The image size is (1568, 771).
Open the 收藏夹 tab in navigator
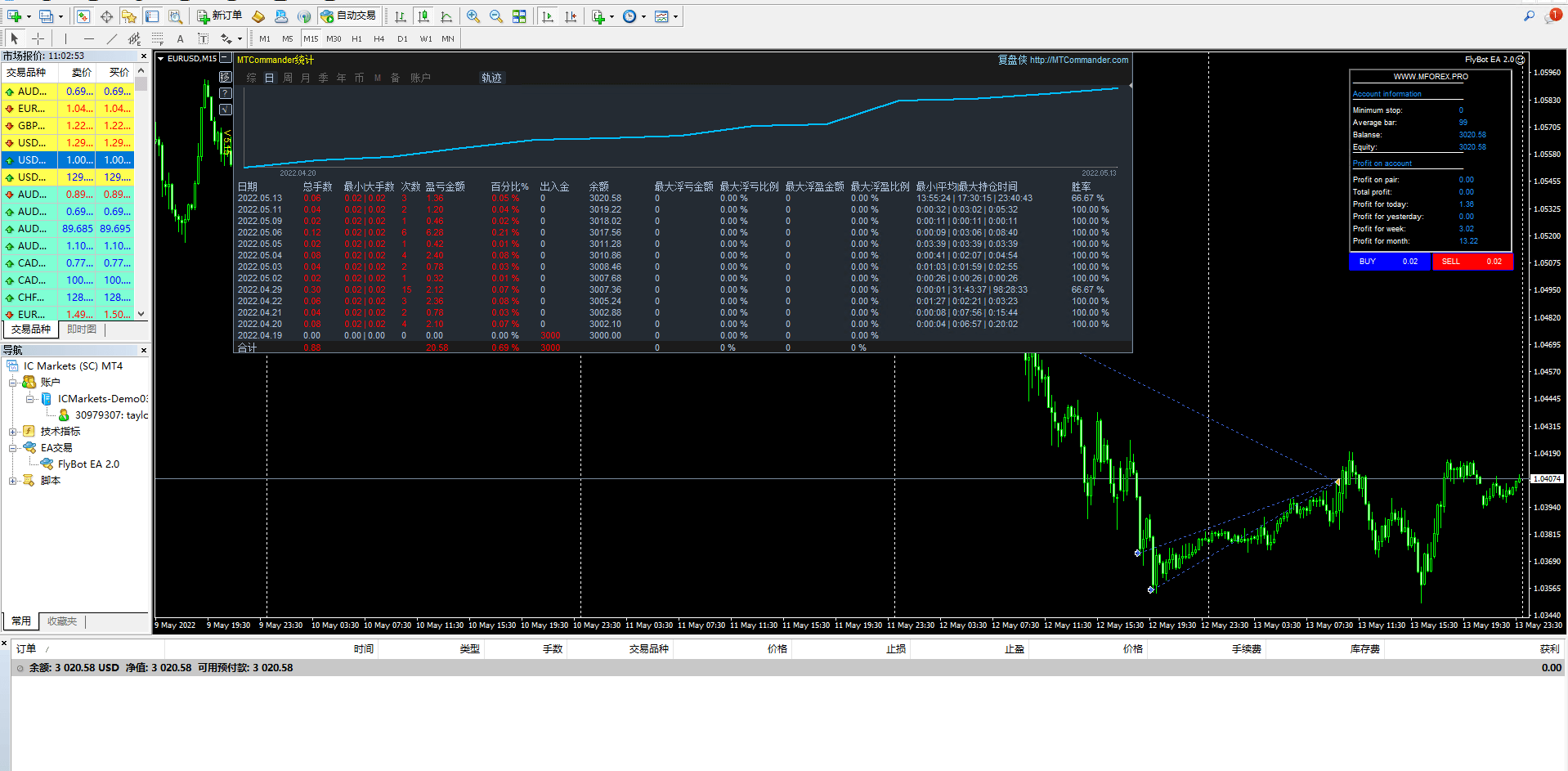pyautogui.click(x=62, y=621)
